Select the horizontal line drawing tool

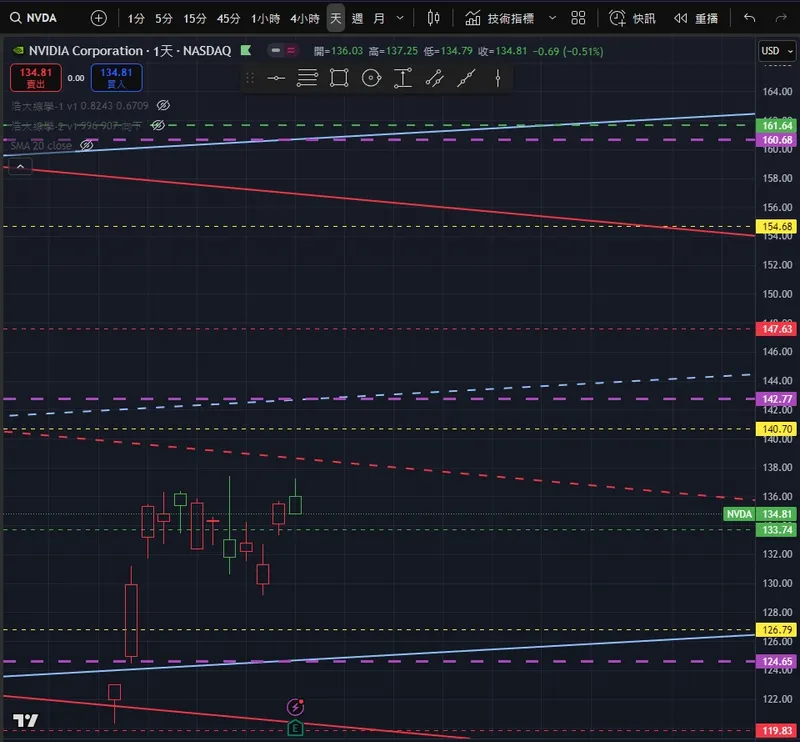coord(276,78)
